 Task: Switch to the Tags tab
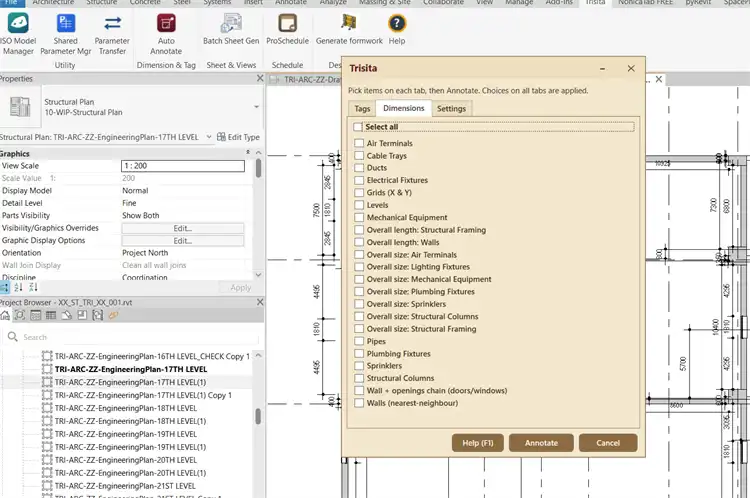362,109
